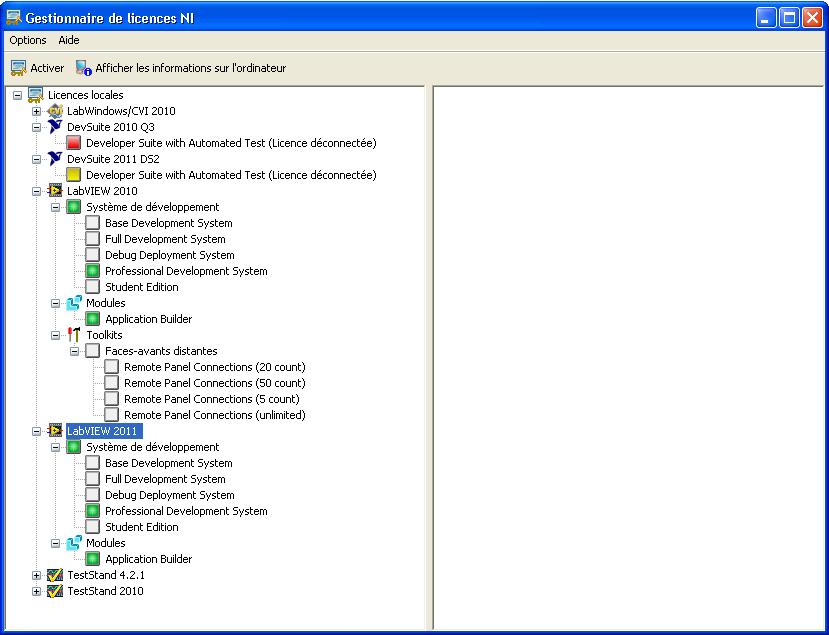Click Modules puzzle icon under LabVIEW 2010
The width and height of the screenshot is (829, 635).
pos(74,303)
